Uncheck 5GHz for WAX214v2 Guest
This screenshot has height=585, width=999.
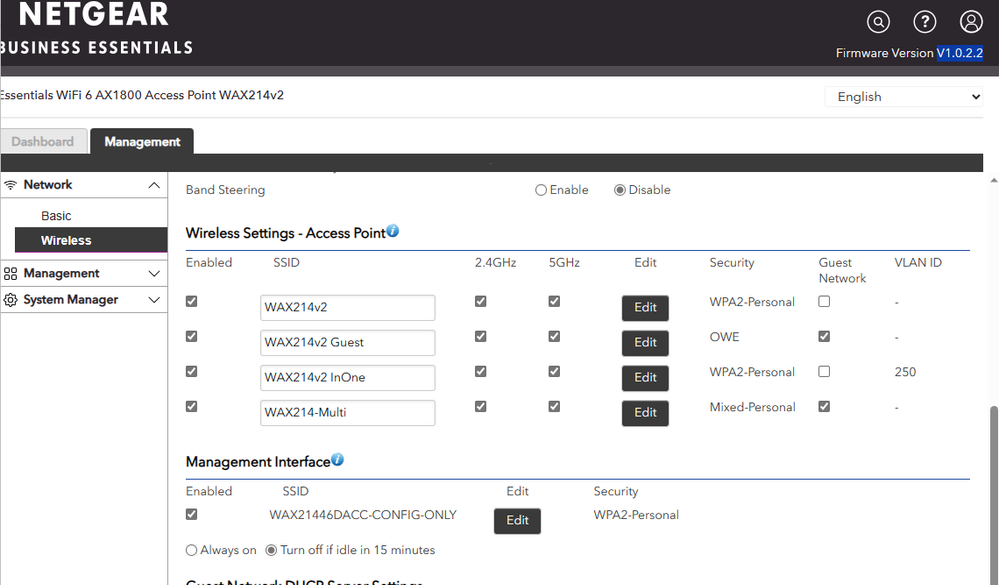point(554,336)
